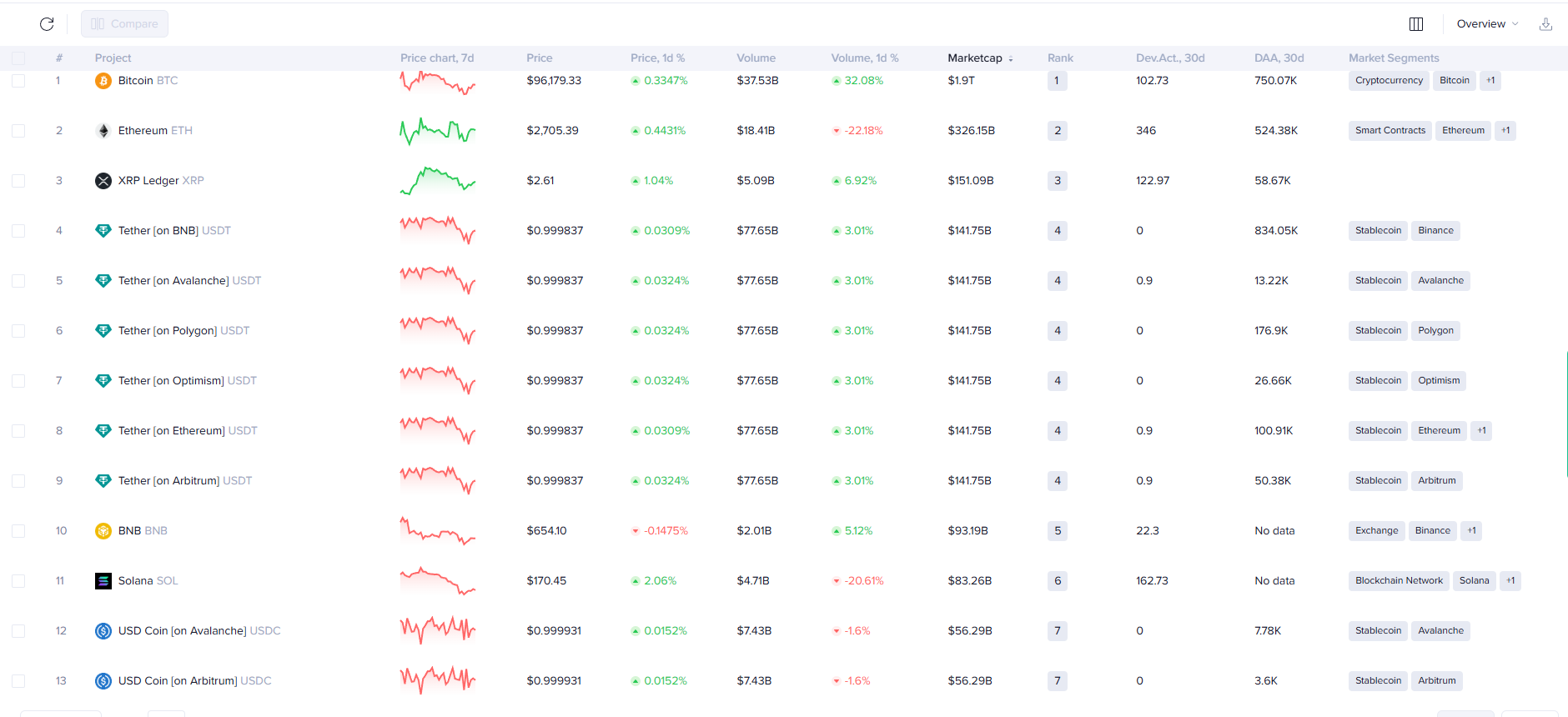Open Ethereum 7d price chart sparkline
The width and height of the screenshot is (1568, 717).
438,131
